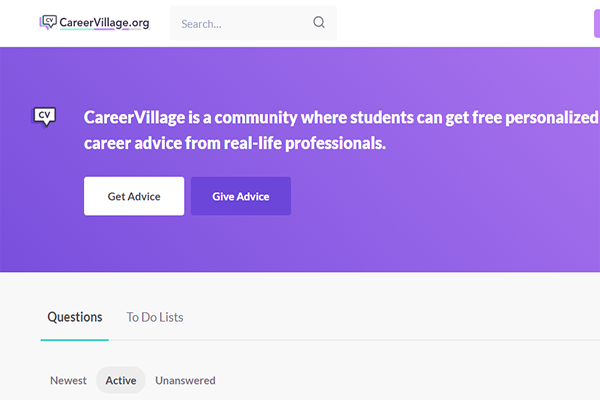Open the To Do Lists tab
Image resolution: width=600 pixels, height=400 pixels.
pos(155,317)
